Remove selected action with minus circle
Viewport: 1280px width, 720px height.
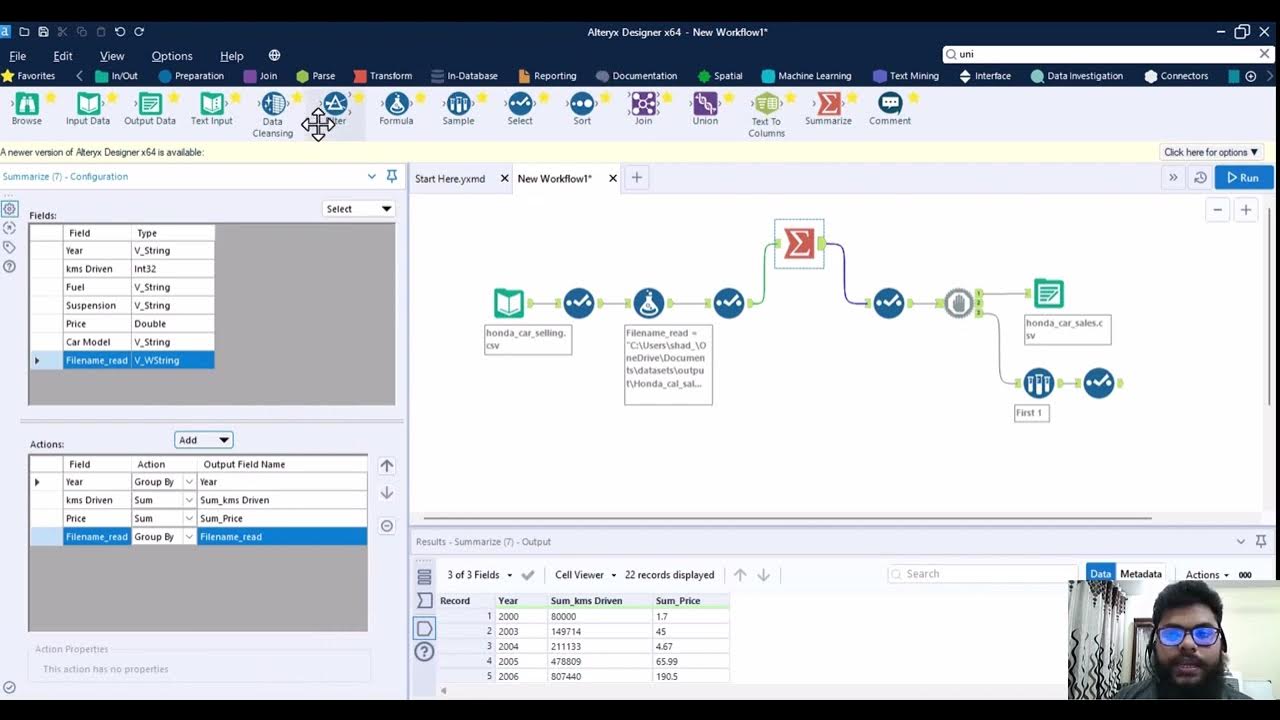tap(387, 526)
